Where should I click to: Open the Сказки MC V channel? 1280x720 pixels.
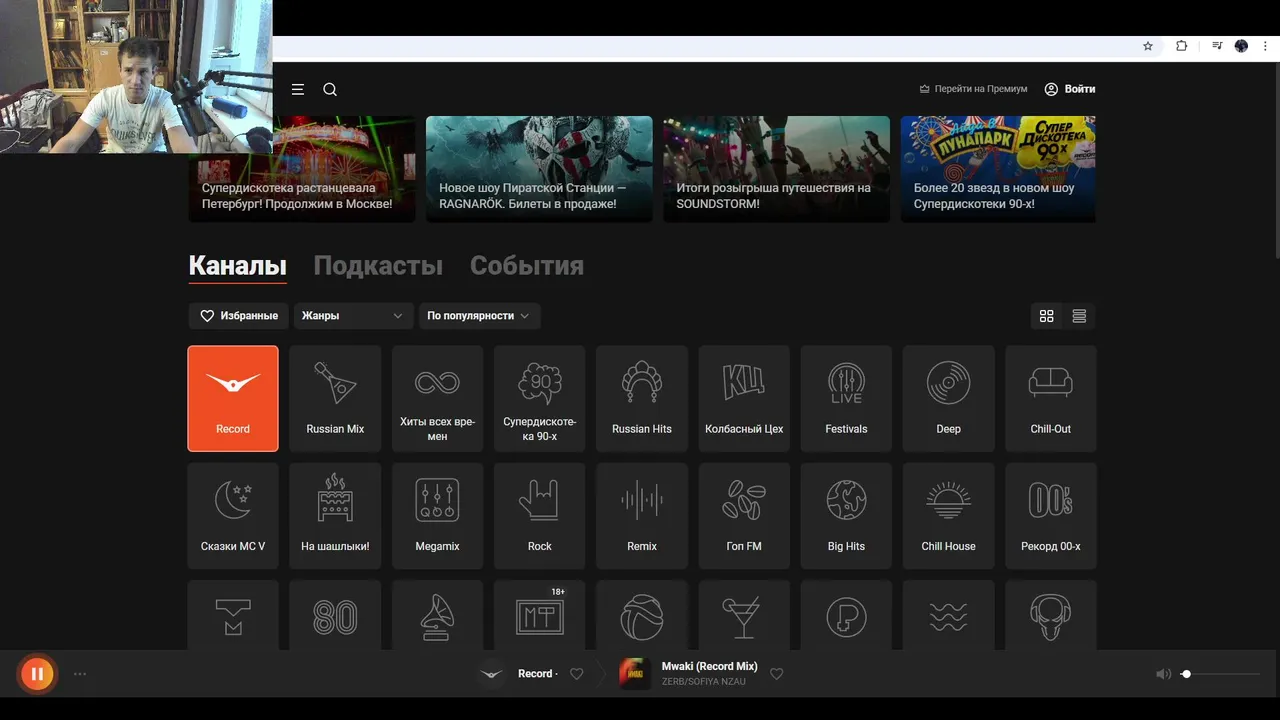(x=233, y=516)
